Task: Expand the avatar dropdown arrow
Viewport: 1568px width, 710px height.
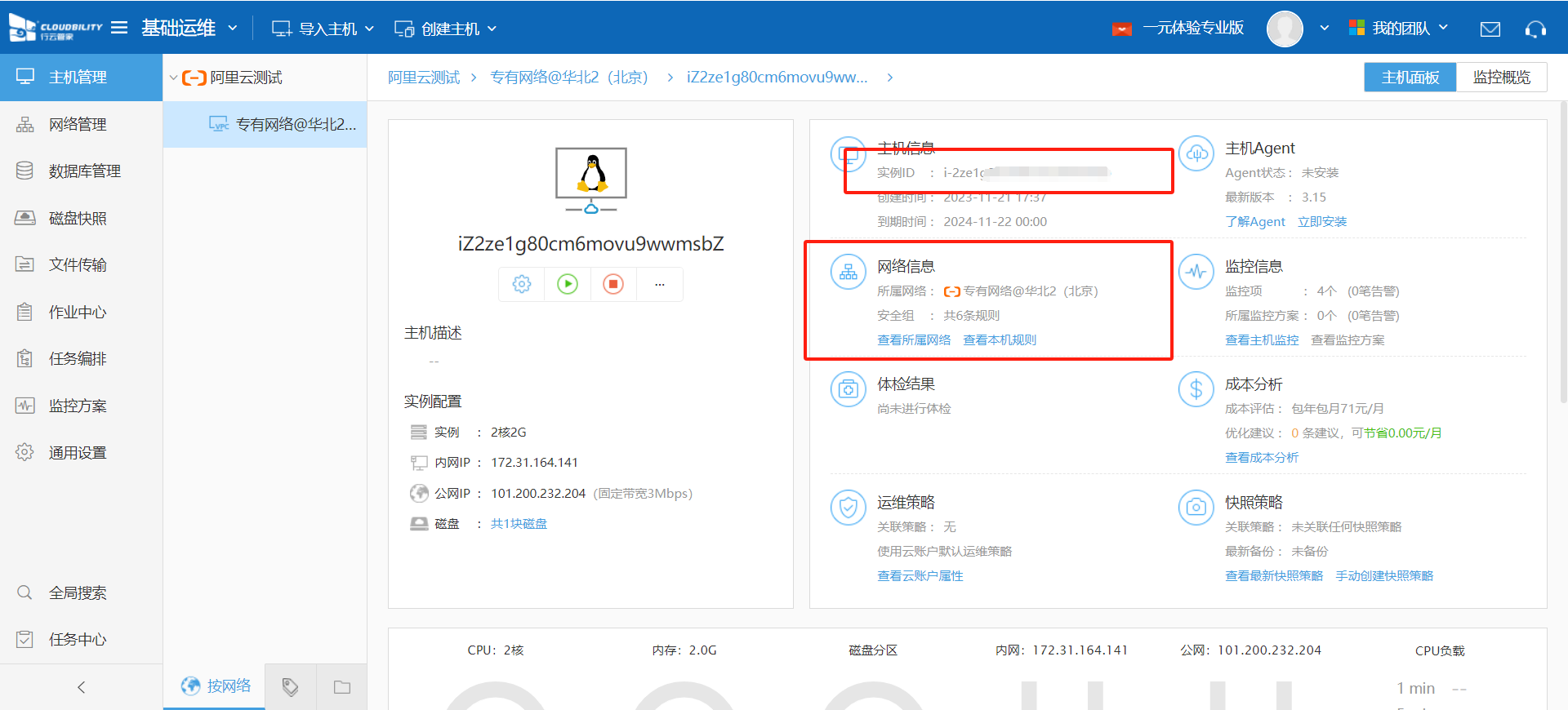Action: click(1324, 28)
